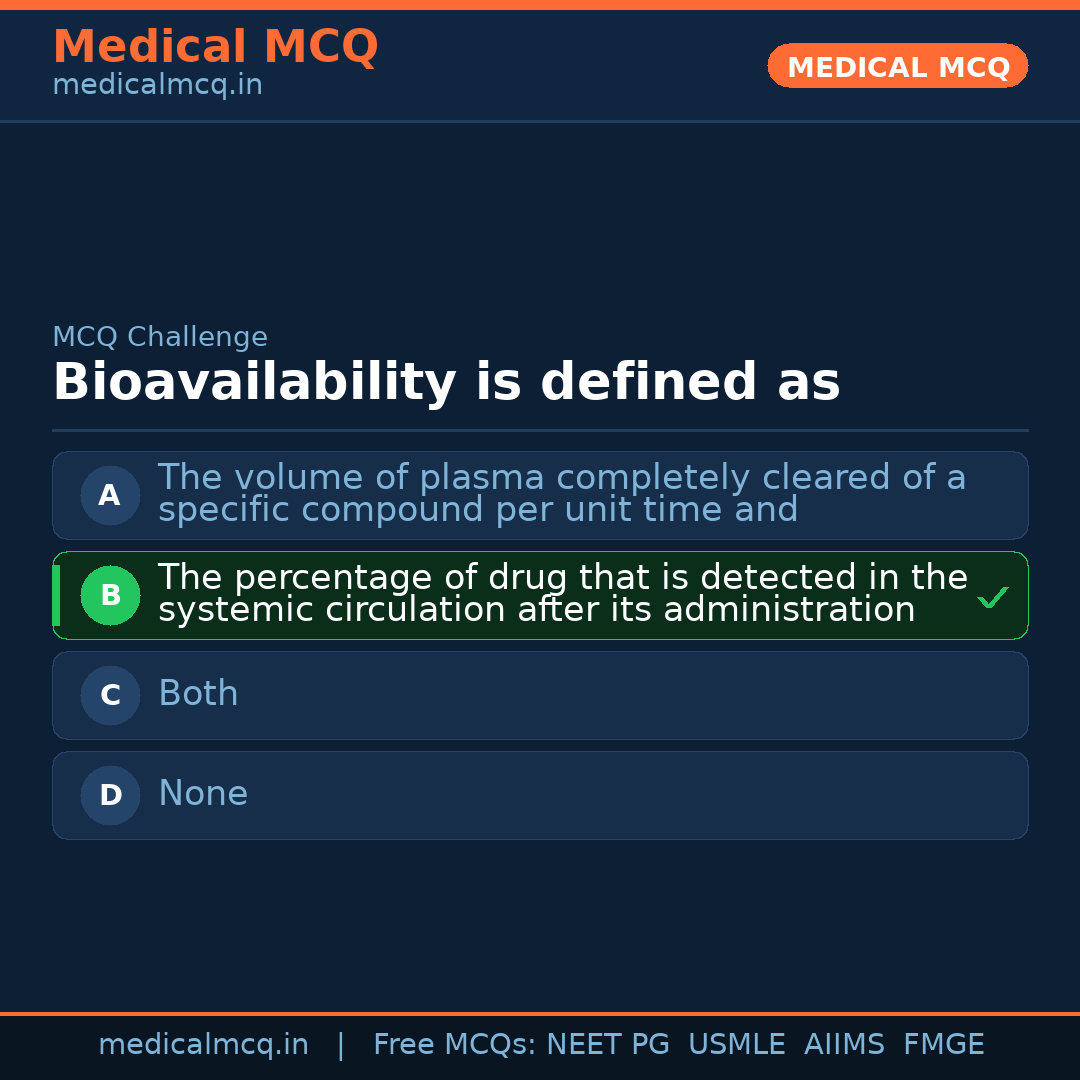Click FMGE in the footer

click(943, 1045)
